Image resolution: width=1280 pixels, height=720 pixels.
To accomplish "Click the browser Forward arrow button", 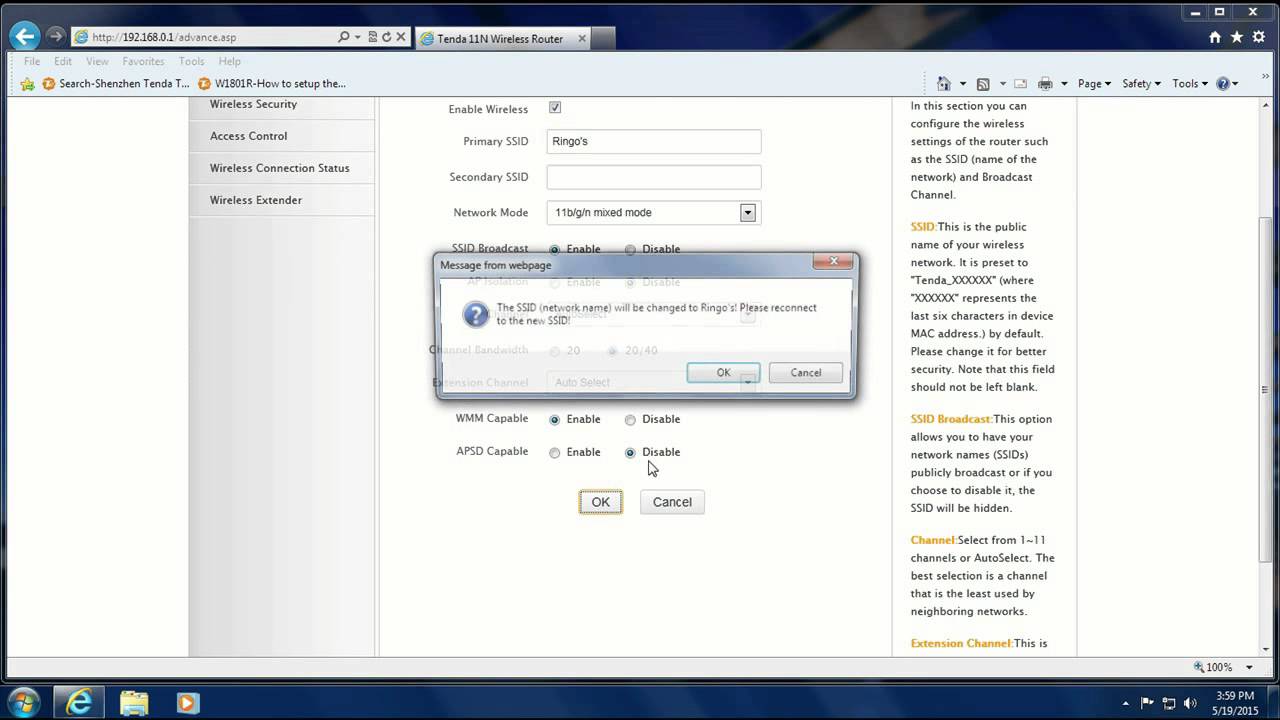I will click(x=55, y=37).
